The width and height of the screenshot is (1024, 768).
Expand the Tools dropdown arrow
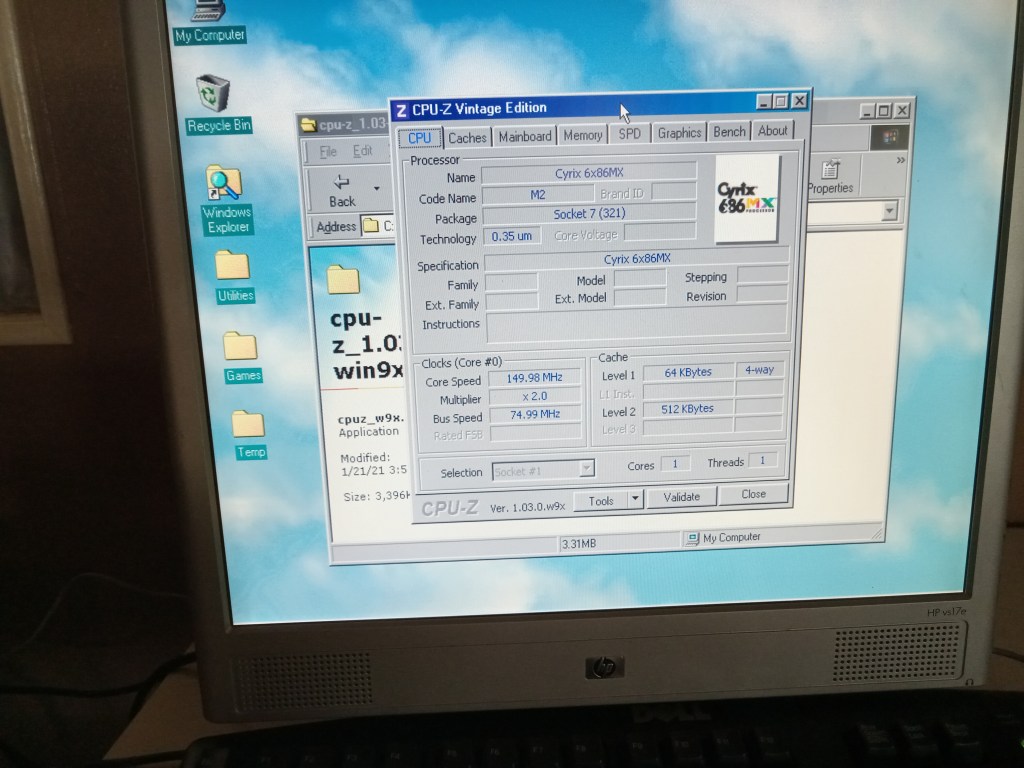[634, 500]
